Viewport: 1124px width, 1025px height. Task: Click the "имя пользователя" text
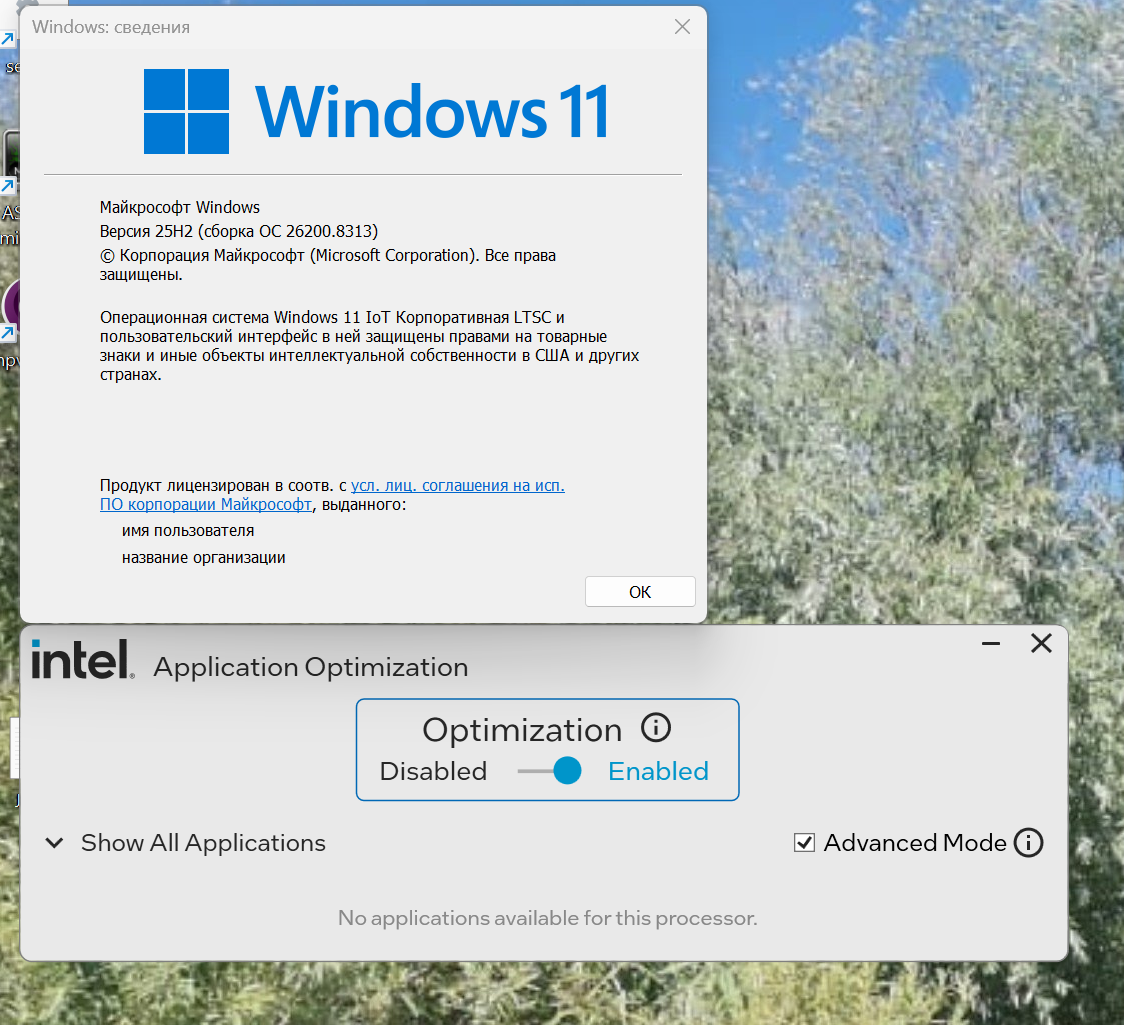[188, 531]
